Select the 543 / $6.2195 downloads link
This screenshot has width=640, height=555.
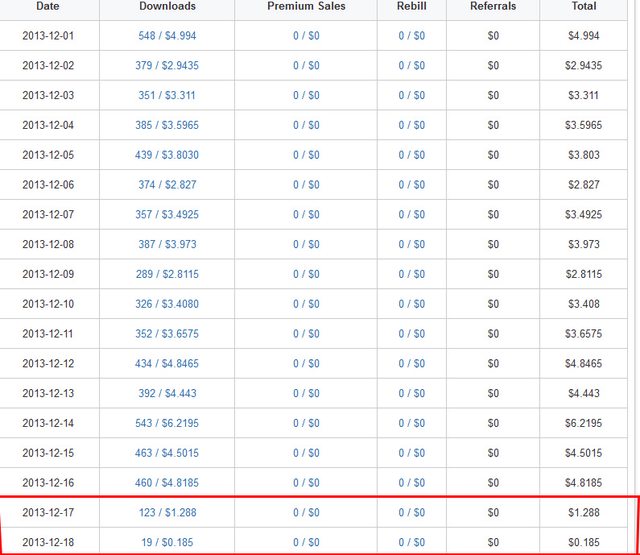click(x=167, y=423)
